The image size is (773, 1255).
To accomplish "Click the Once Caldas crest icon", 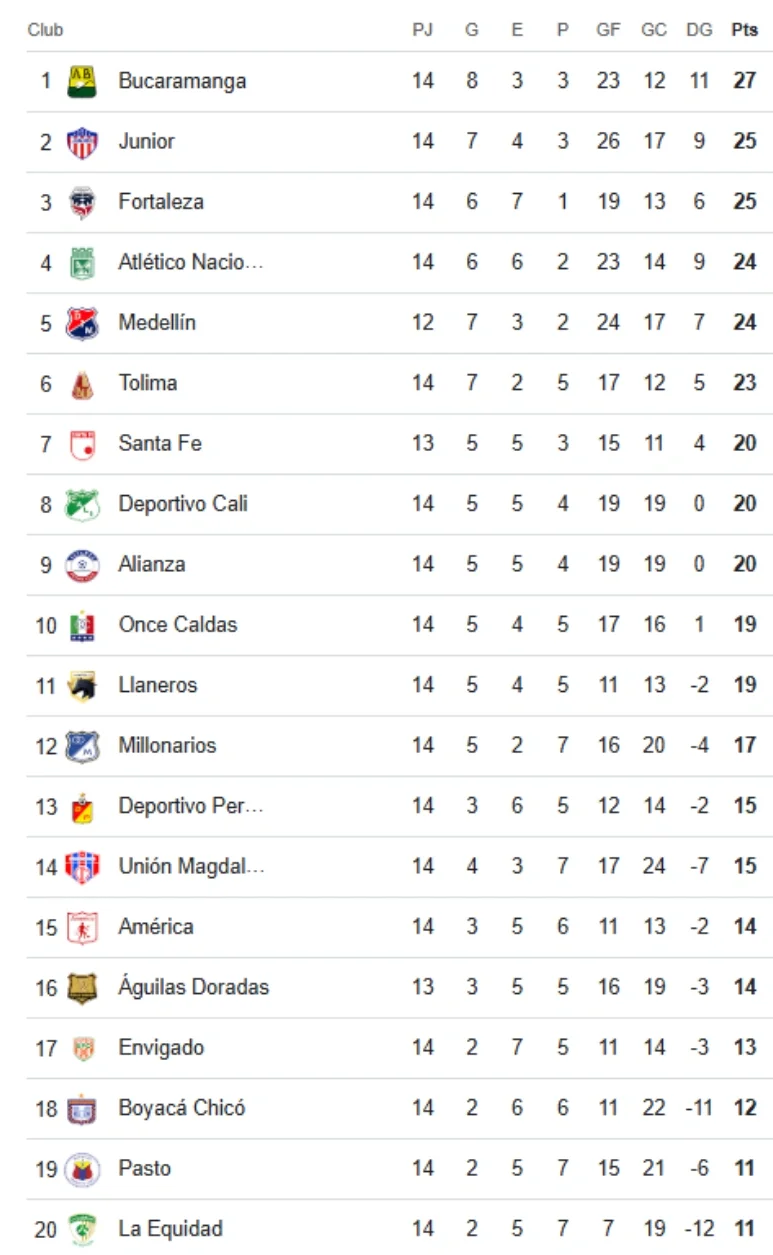I will 82,625.
